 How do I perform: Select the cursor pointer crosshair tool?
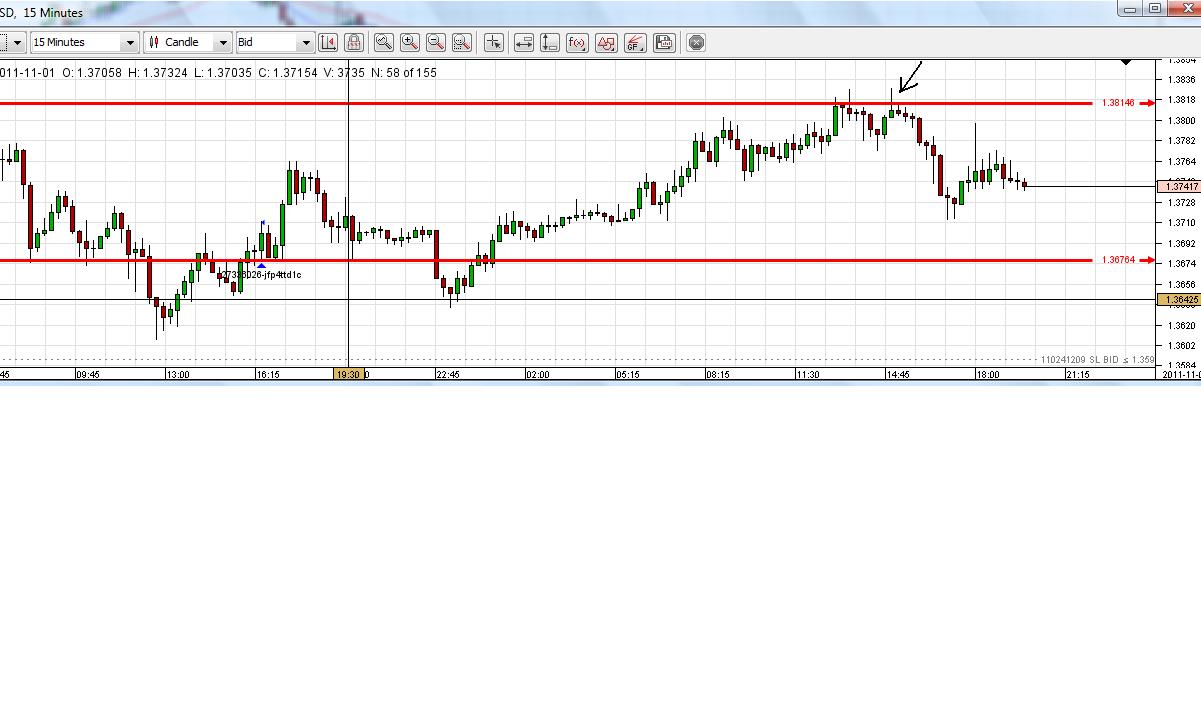(x=493, y=42)
